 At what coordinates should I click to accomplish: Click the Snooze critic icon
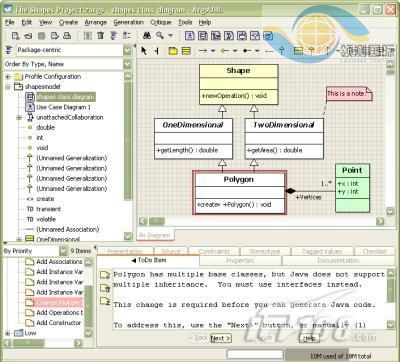(105, 301)
